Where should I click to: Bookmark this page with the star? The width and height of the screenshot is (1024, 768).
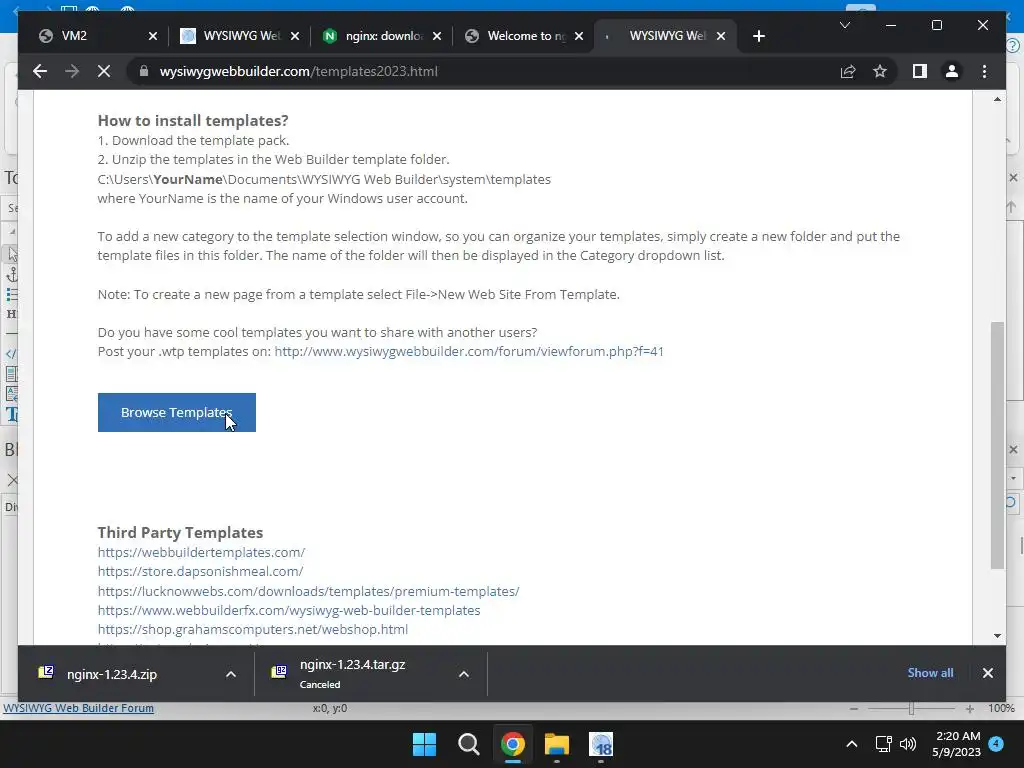coord(880,71)
